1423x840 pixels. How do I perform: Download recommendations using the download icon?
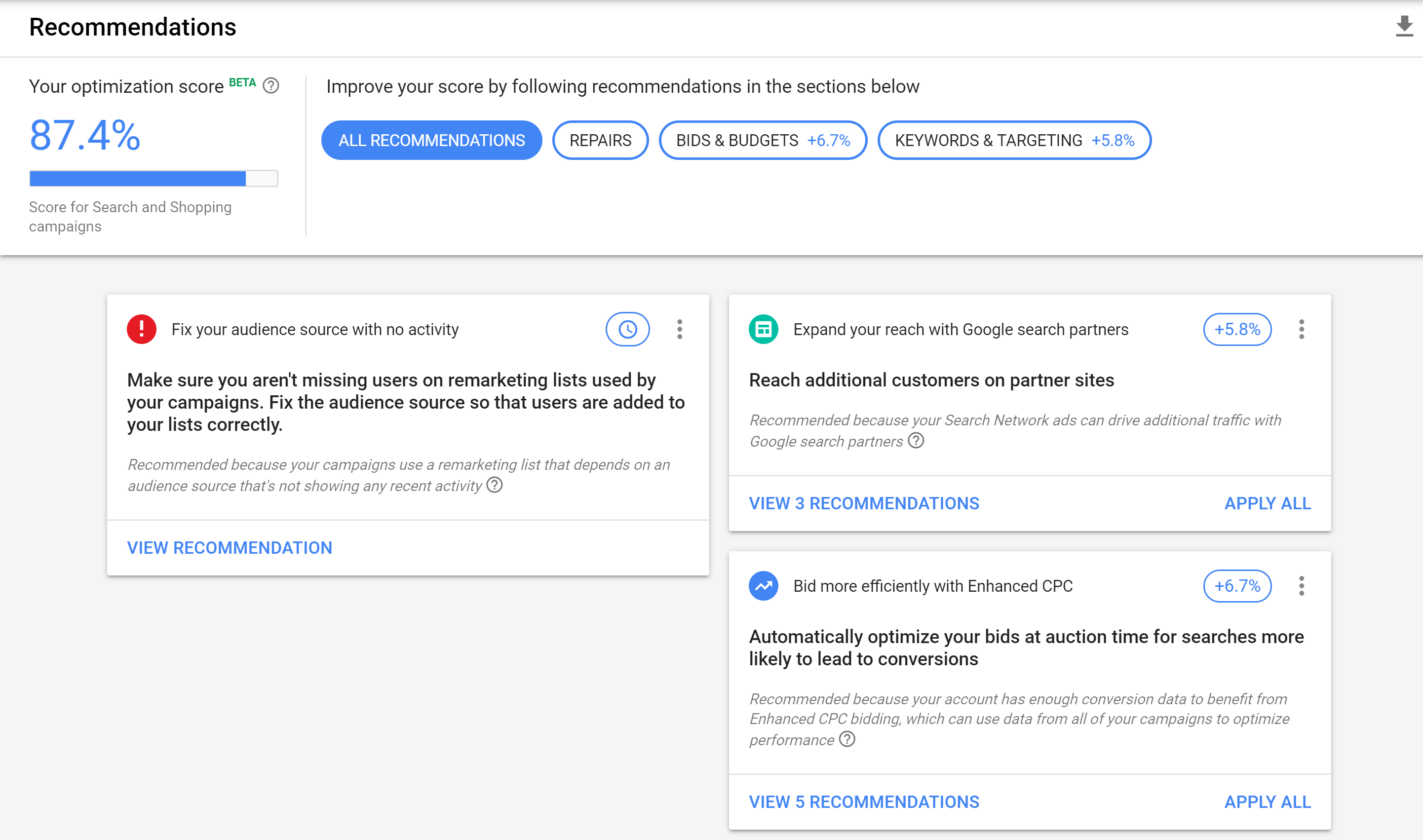[x=1404, y=26]
